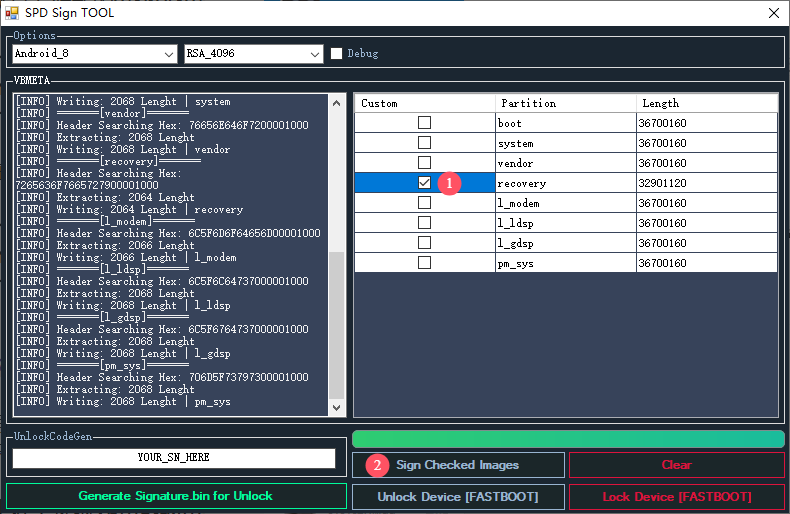
Task: Uncheck the recovery partition checkbox
Action: pyautogui.click(x=425, y=183)
